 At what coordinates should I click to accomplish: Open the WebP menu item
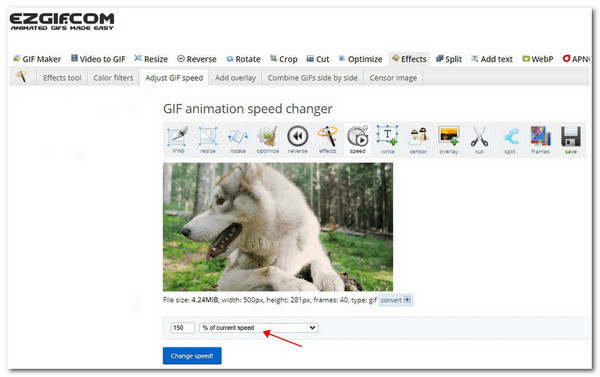[x=538, y=59]
